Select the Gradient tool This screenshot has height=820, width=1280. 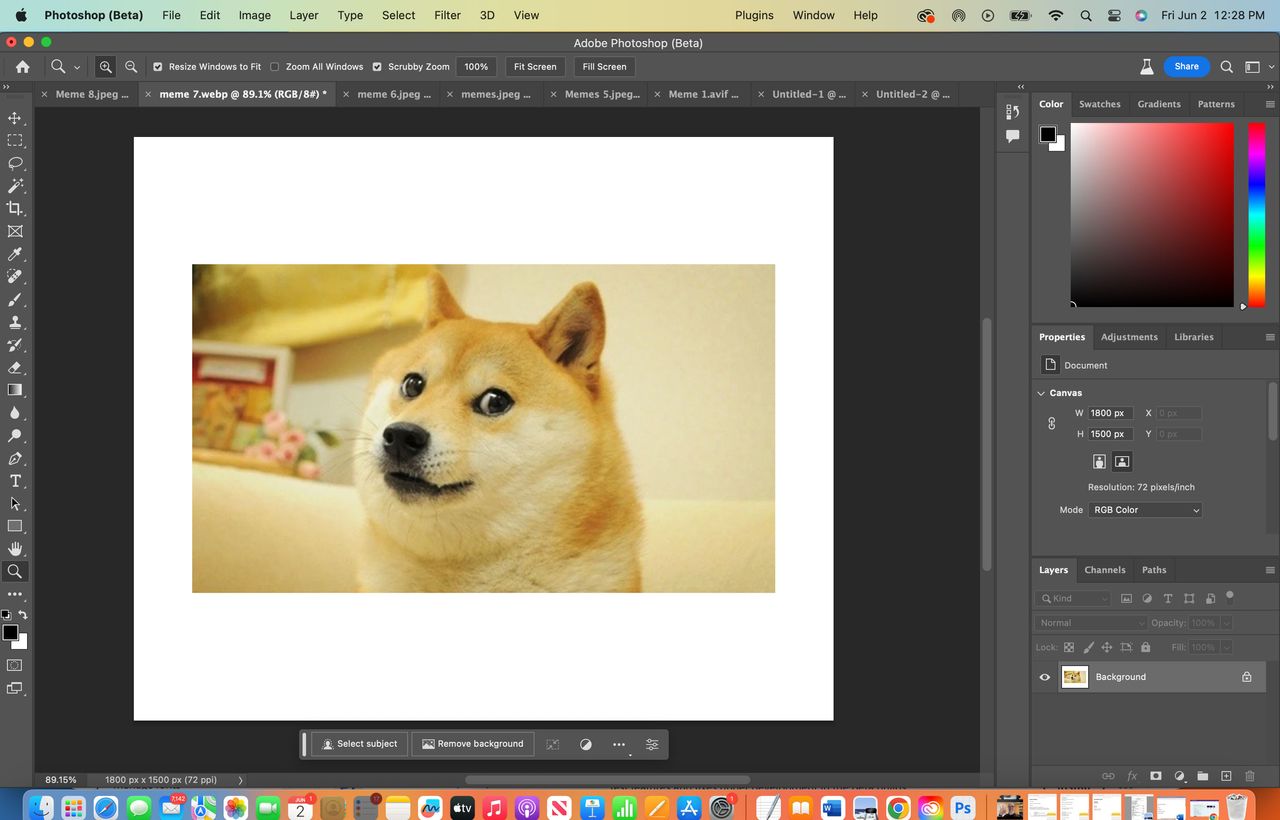pyautogui.click(x=15, y=390)
